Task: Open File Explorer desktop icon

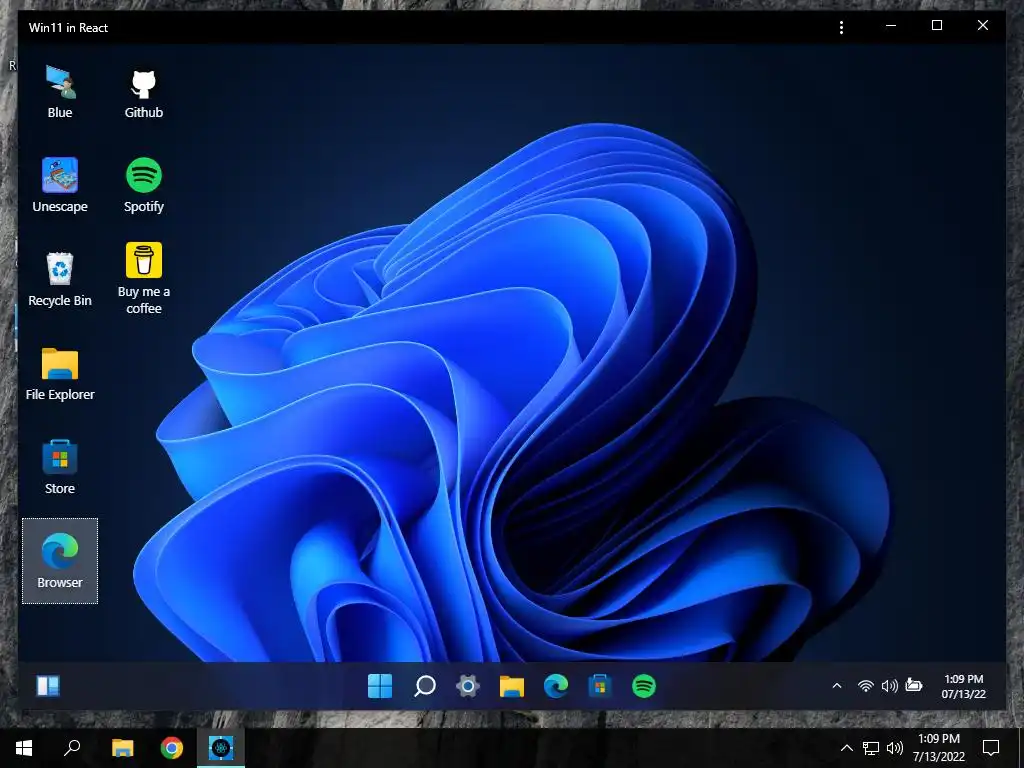Action: point(60,374)
